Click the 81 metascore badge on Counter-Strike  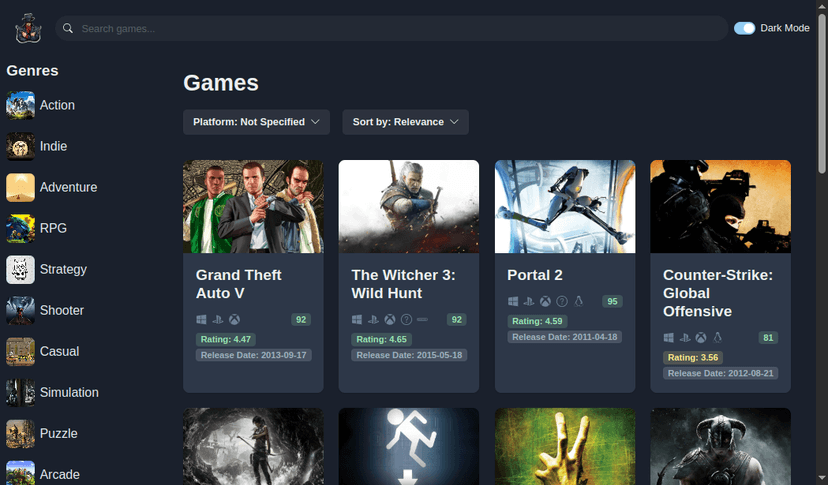(768, 338)
